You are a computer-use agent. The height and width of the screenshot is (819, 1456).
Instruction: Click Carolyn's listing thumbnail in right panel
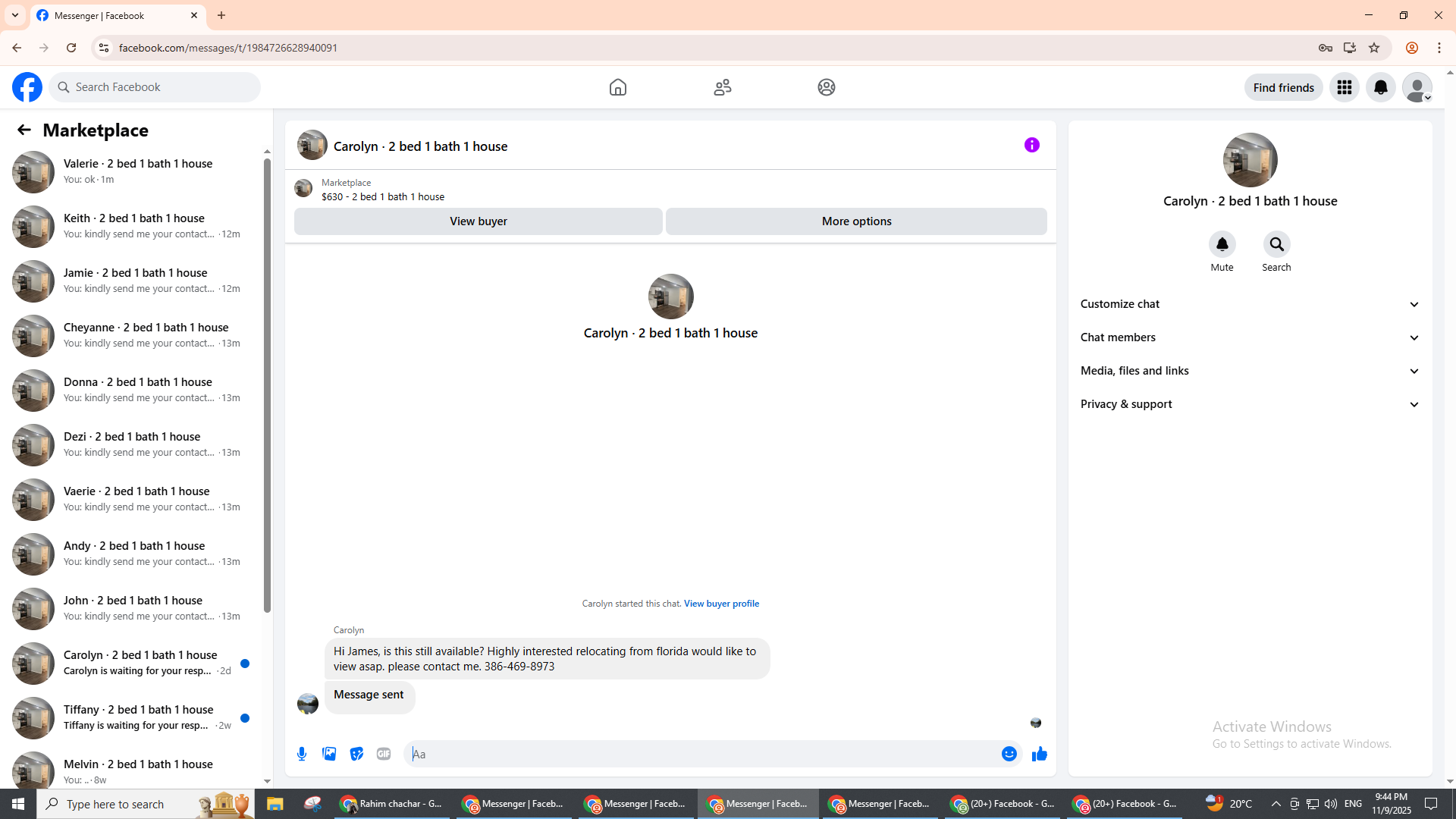pyautogui.click(x=1250, y=160)
